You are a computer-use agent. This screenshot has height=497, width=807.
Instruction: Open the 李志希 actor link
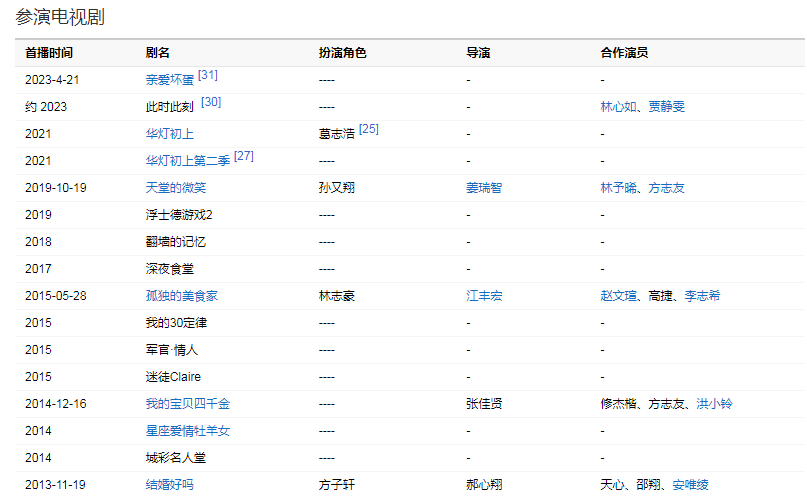[702, 296]
